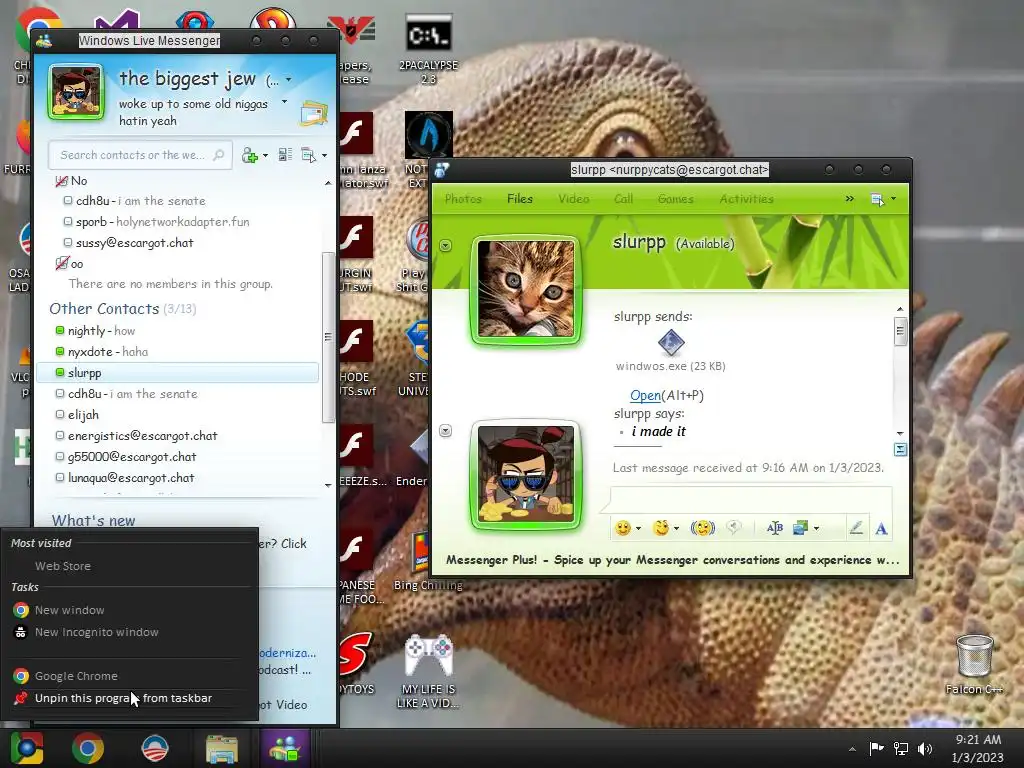Click the chat history toggle icon beside scrollbar
Viewport: 1024px width, 768px height.
(x=900, y=449)
